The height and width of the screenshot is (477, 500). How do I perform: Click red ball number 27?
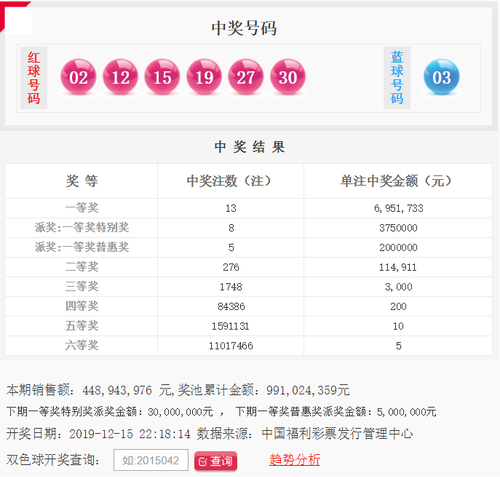pos(246,77)
